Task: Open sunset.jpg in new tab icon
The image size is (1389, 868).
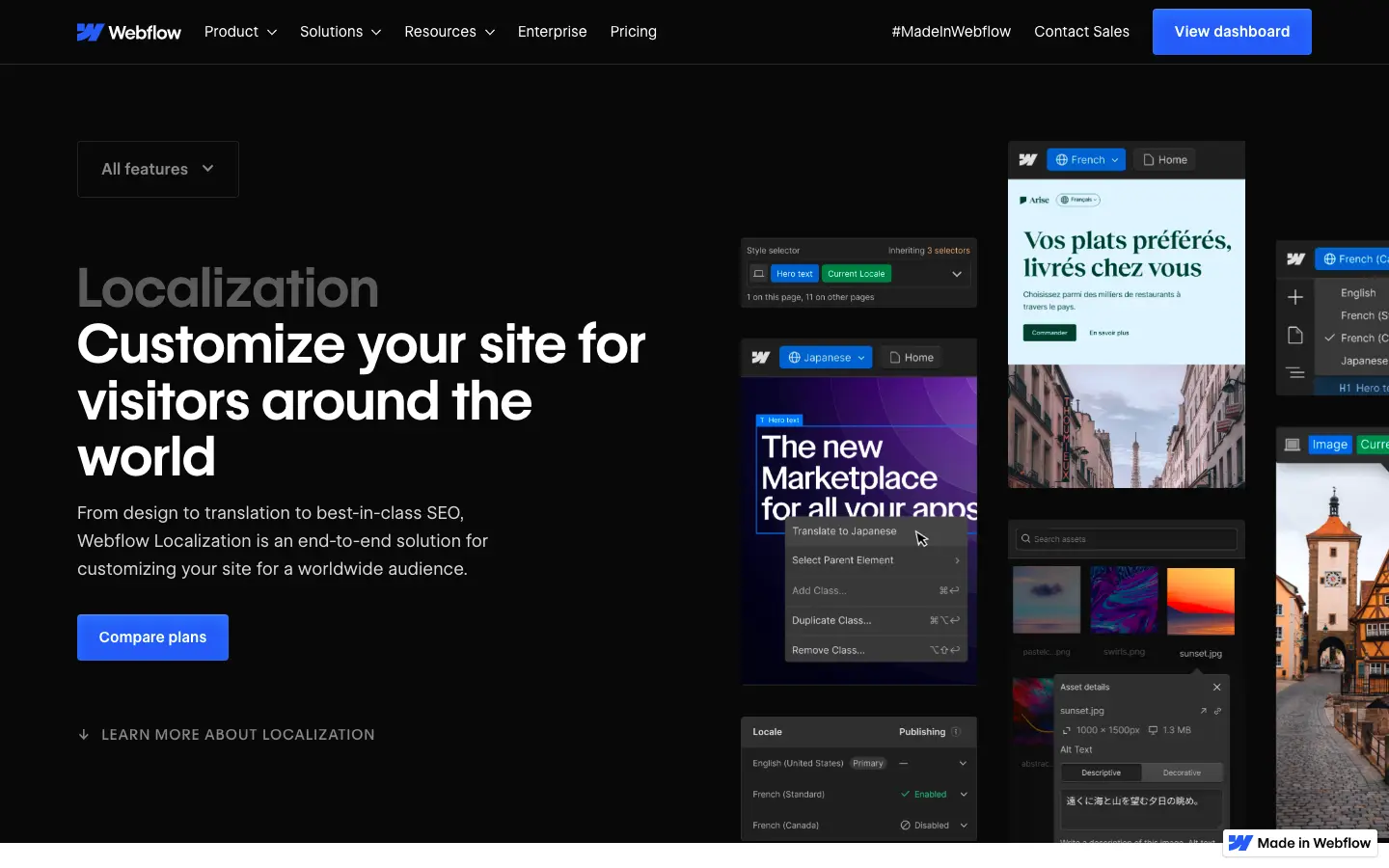Action: pos(1203,711)
